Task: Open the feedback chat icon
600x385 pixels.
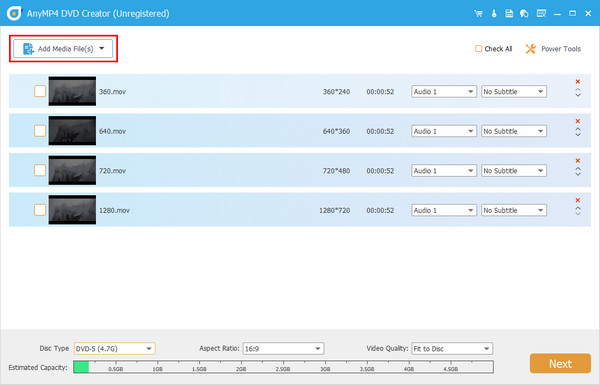Action: point(524,14)
